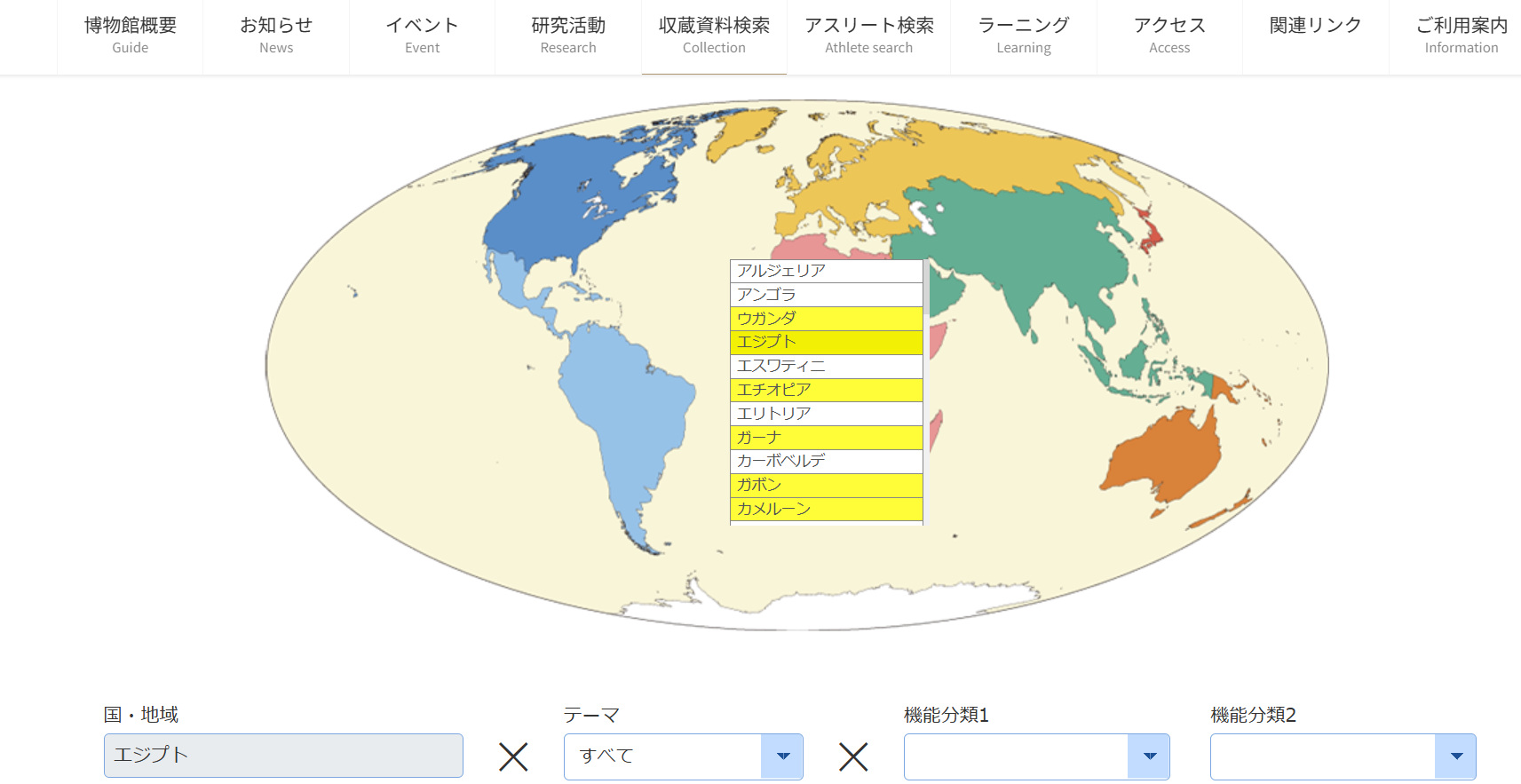Click the 国・地域 field showing エジプト

pyautogui.click(x=283, y=756)
